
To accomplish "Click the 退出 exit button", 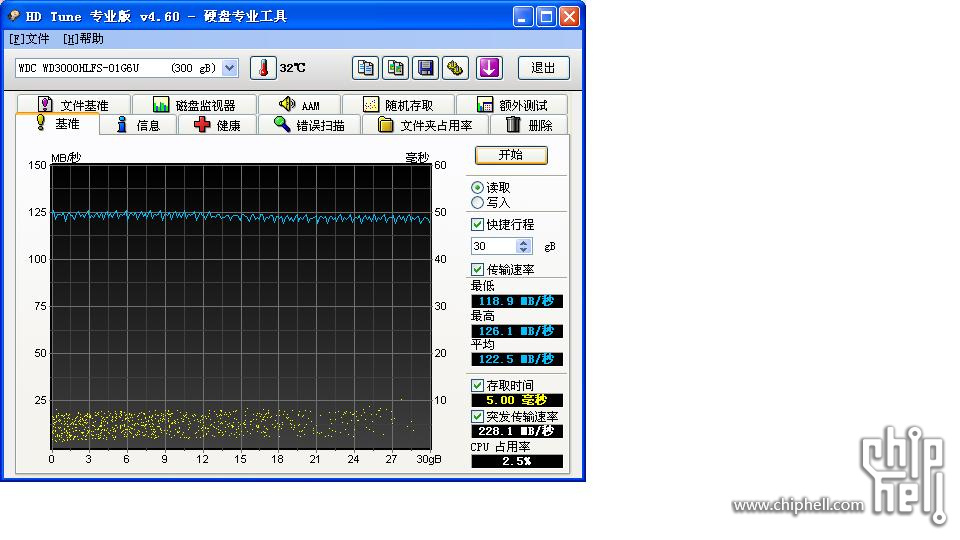I will [543, 68].
